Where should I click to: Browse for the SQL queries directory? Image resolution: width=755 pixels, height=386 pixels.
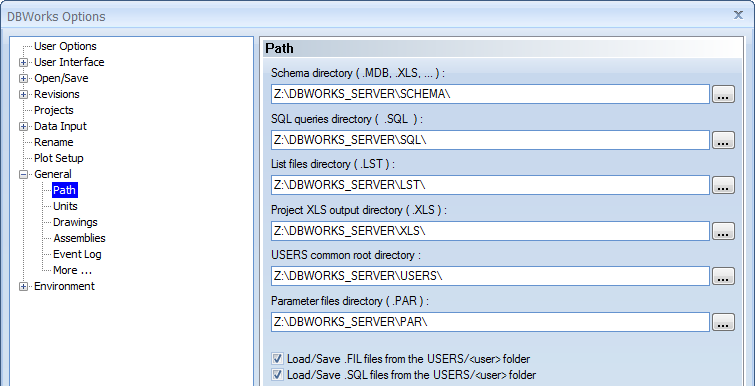tap(723, 140)
